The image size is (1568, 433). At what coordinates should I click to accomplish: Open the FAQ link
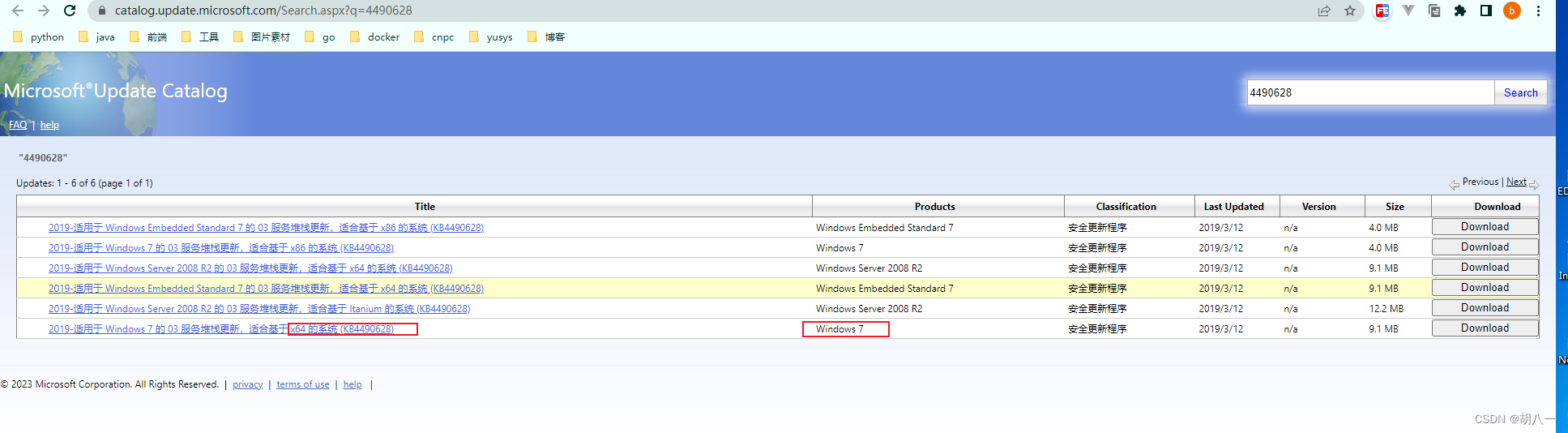point(18,125)
